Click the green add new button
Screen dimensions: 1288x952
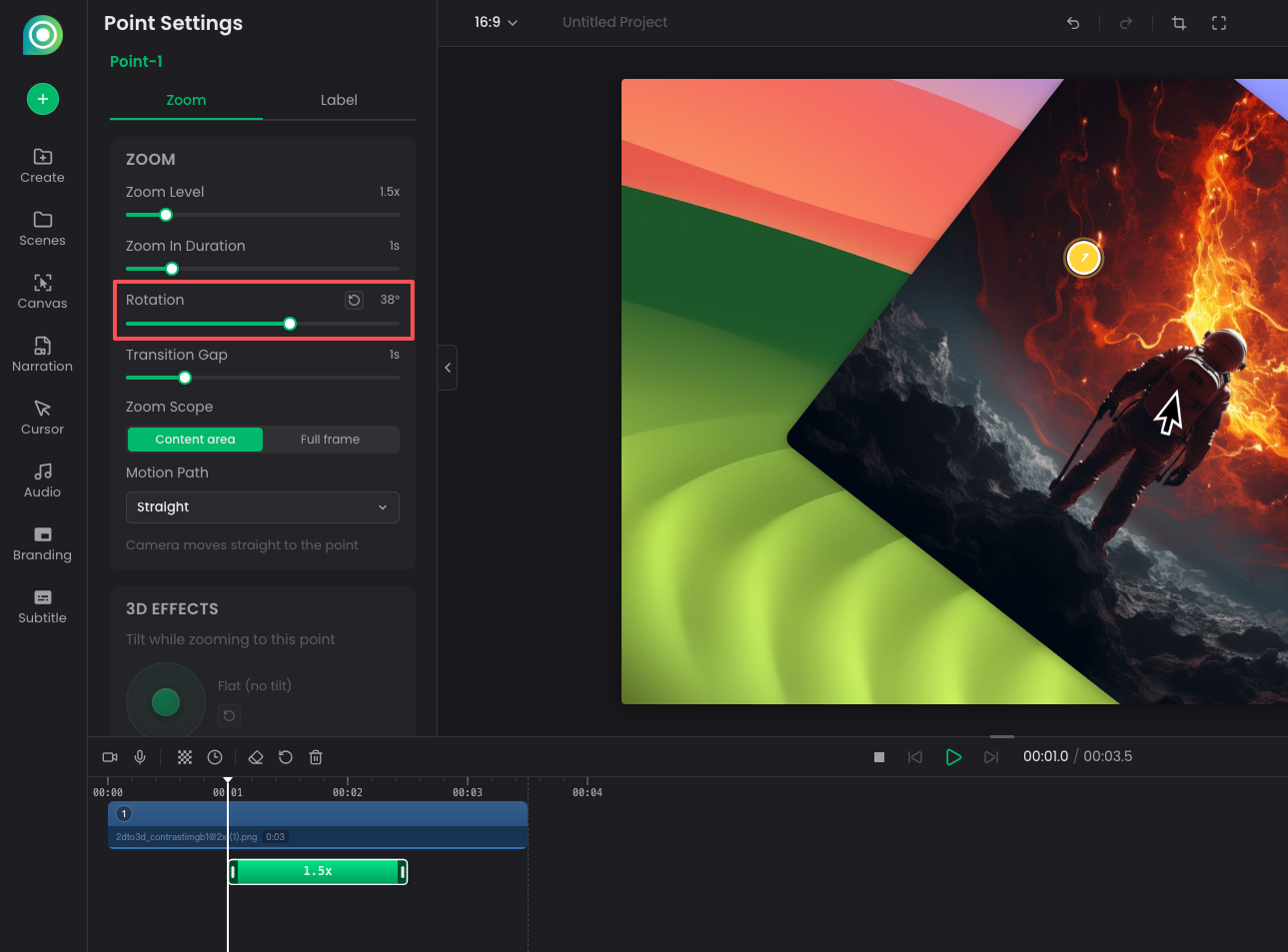[43, 99]
